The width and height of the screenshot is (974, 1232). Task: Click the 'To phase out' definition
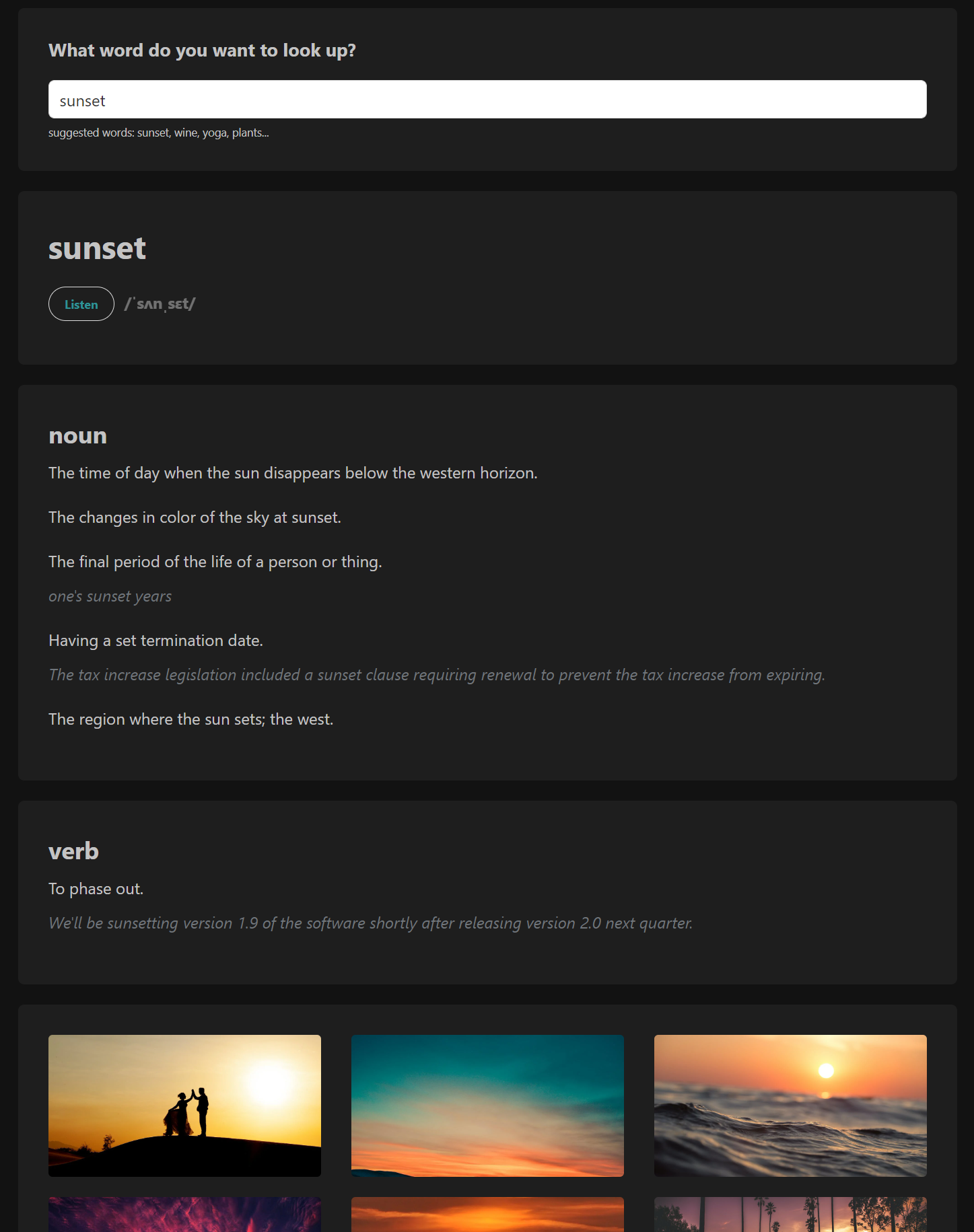pyautogui.click(x=96, y=889)
